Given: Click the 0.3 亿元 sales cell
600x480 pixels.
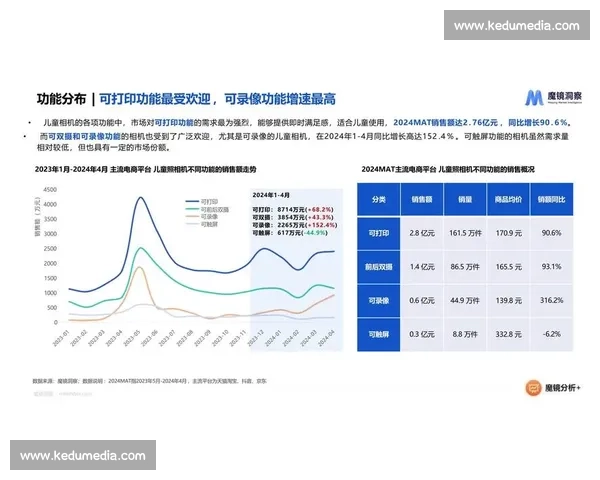Looking at the screenshot, I should pos(422,334).
